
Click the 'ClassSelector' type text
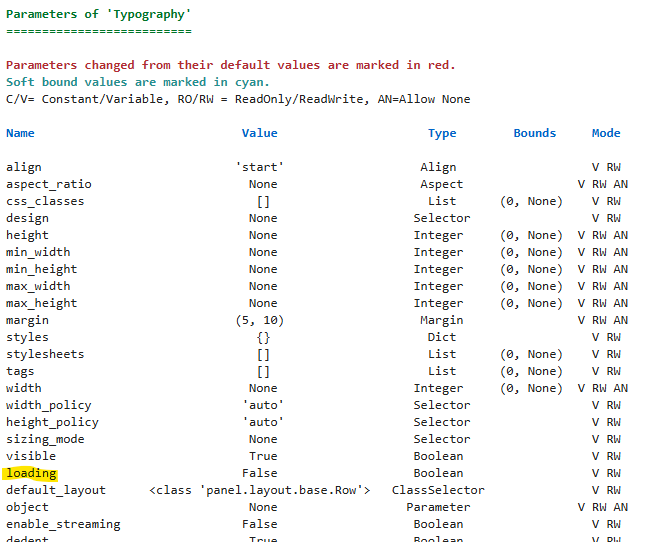[438, 490]
